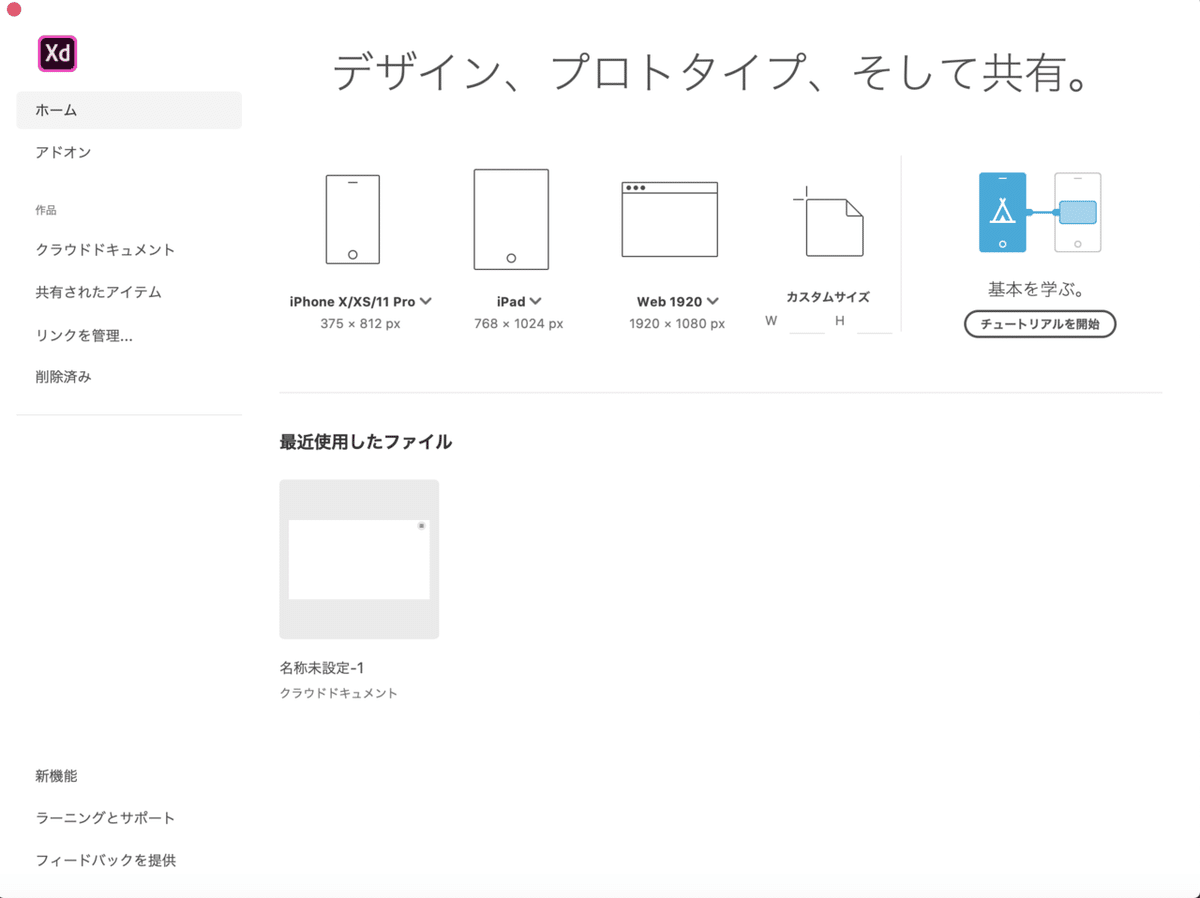The image size is (1200, 898).
Task: Click the チュートリアルを開始 button
Action: [x=1039, y=324]
